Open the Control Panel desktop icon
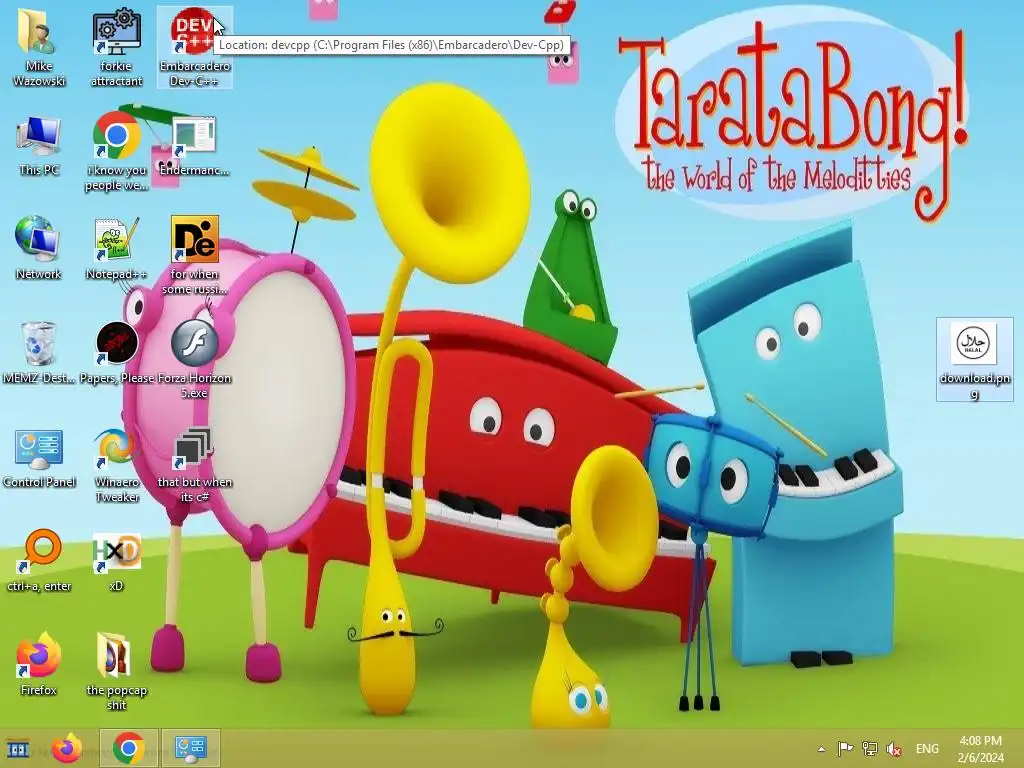 [x=39, y=457]
